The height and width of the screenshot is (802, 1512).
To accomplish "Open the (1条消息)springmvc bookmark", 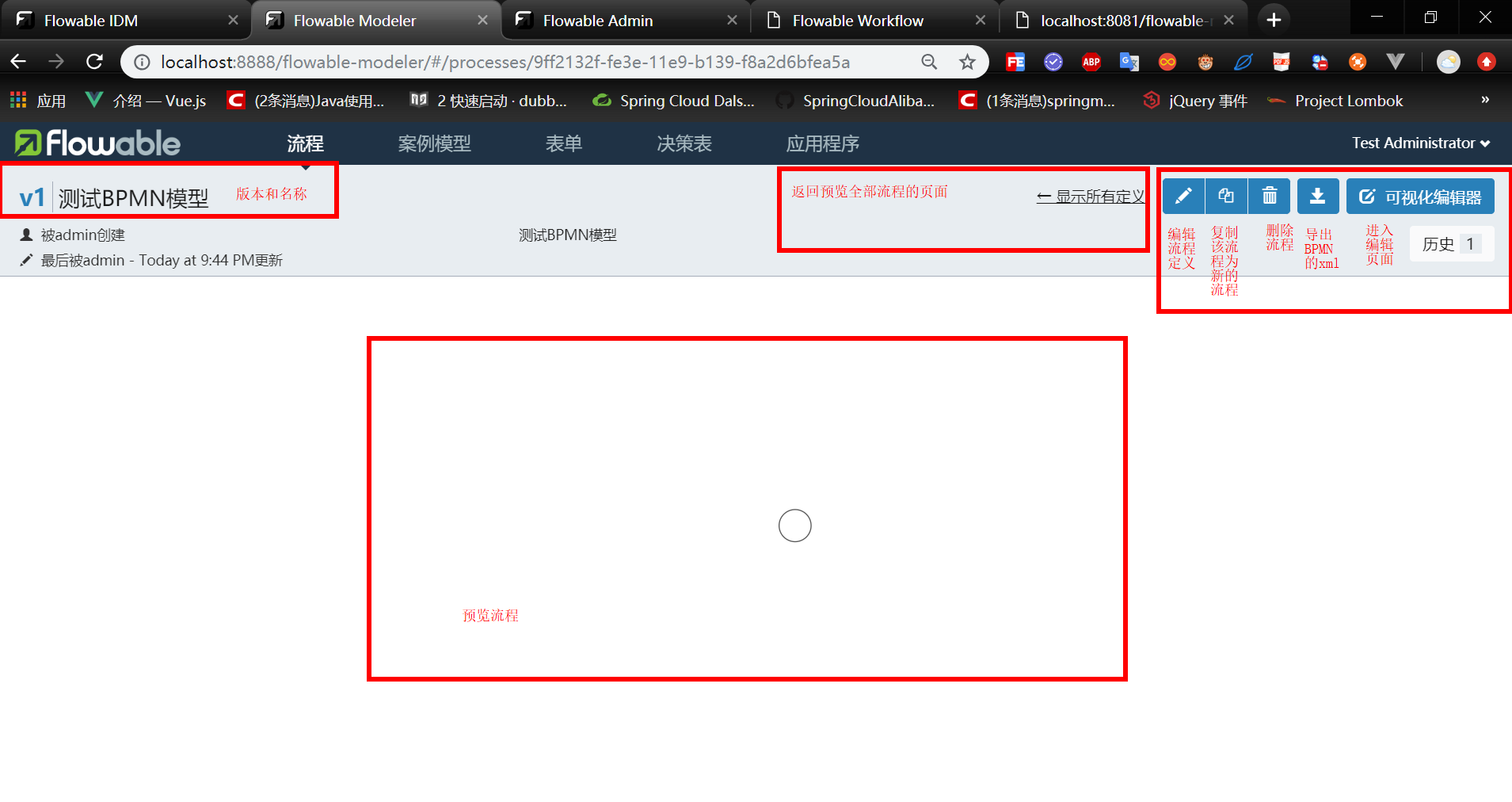I will [x=1038, y=101].
